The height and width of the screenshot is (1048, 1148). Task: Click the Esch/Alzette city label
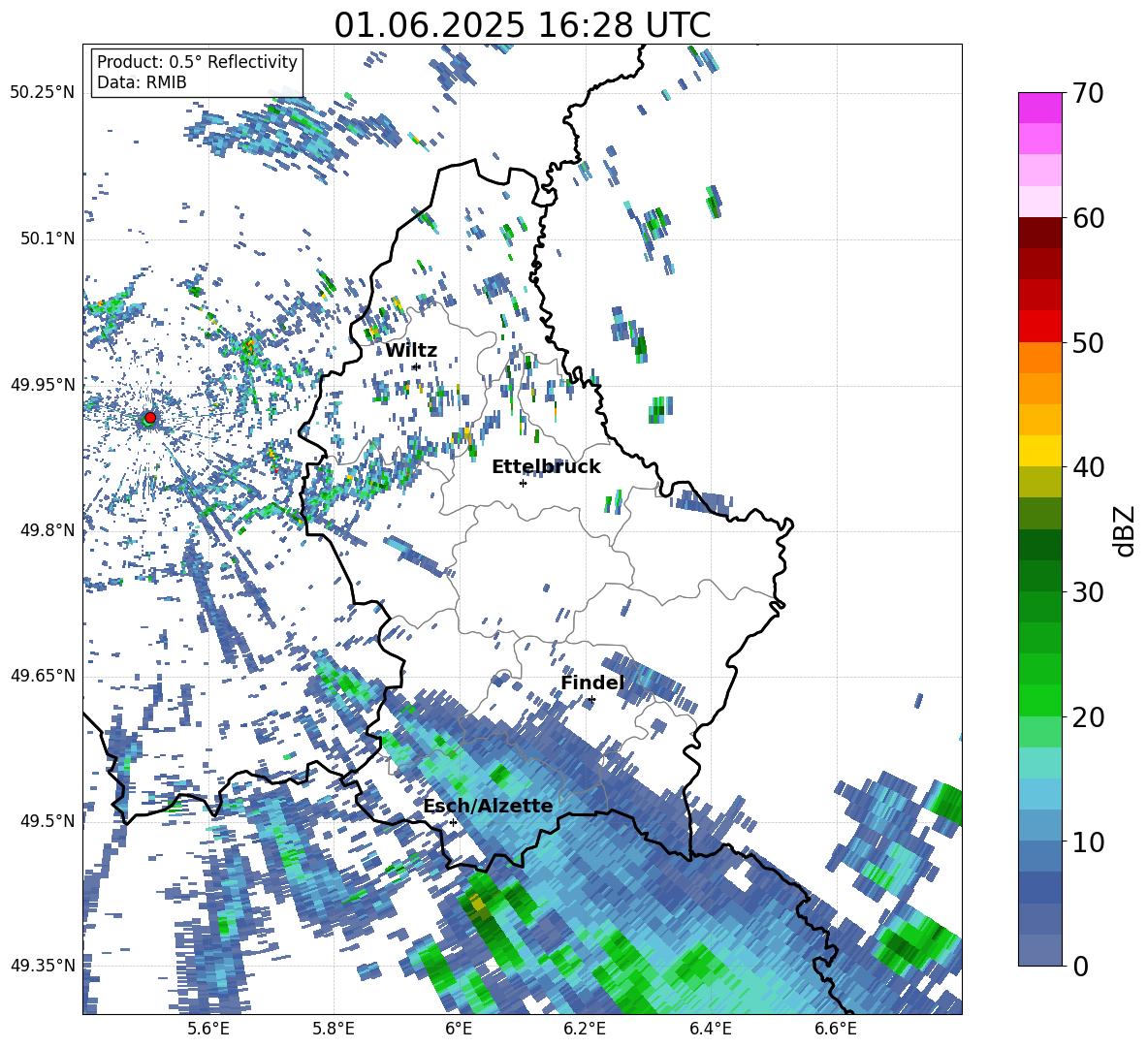pyautogui.click(x=488, y=807)
